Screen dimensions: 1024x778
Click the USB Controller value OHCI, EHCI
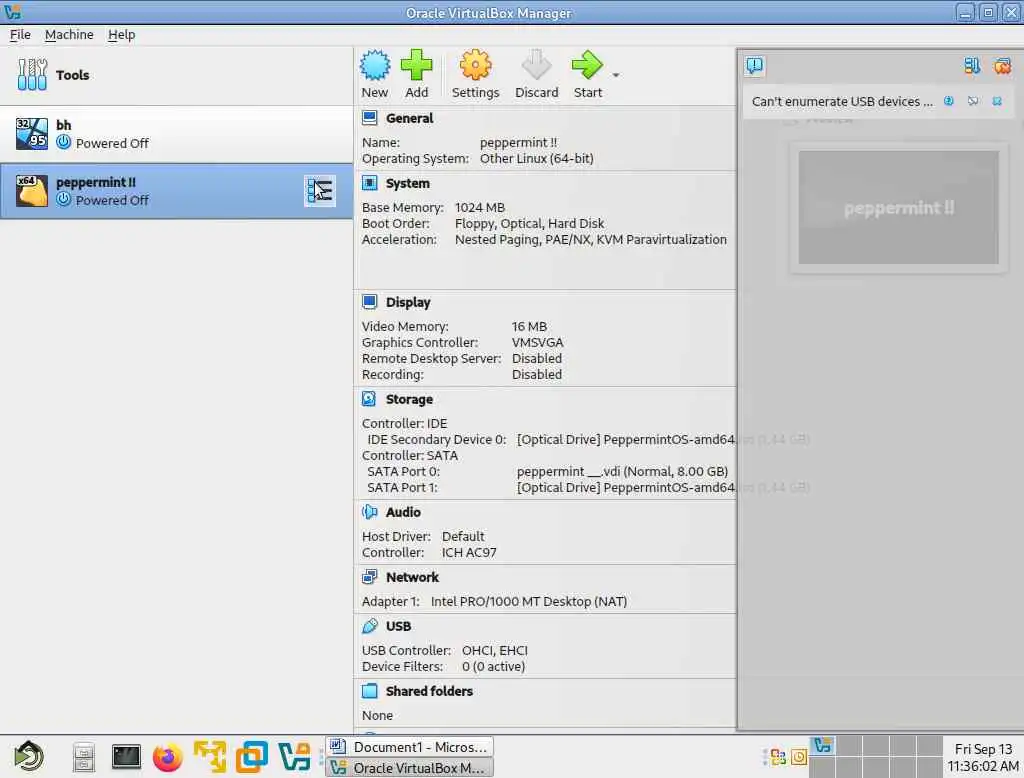point(494,651)
